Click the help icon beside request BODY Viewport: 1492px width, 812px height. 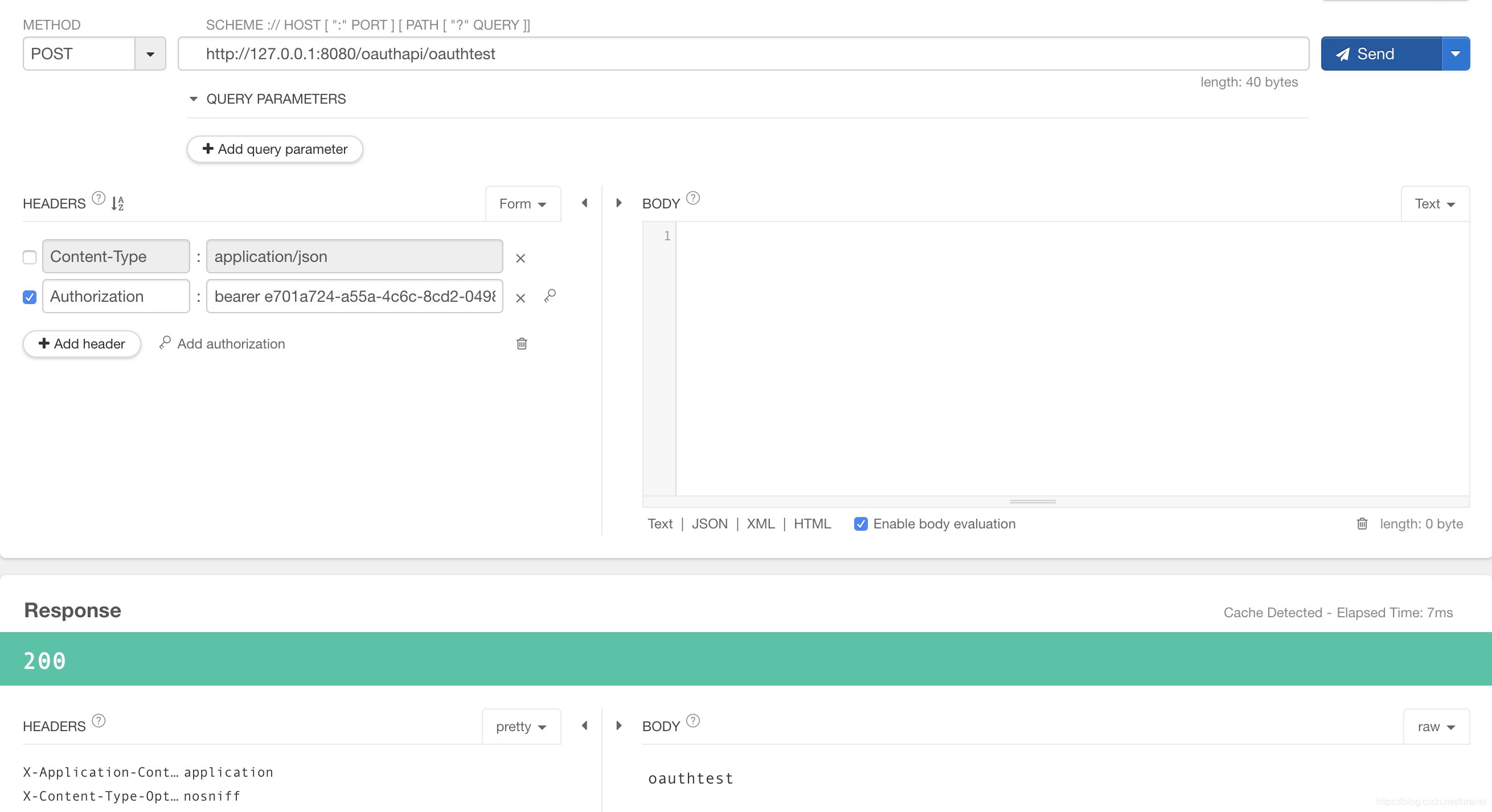[692, 199]
